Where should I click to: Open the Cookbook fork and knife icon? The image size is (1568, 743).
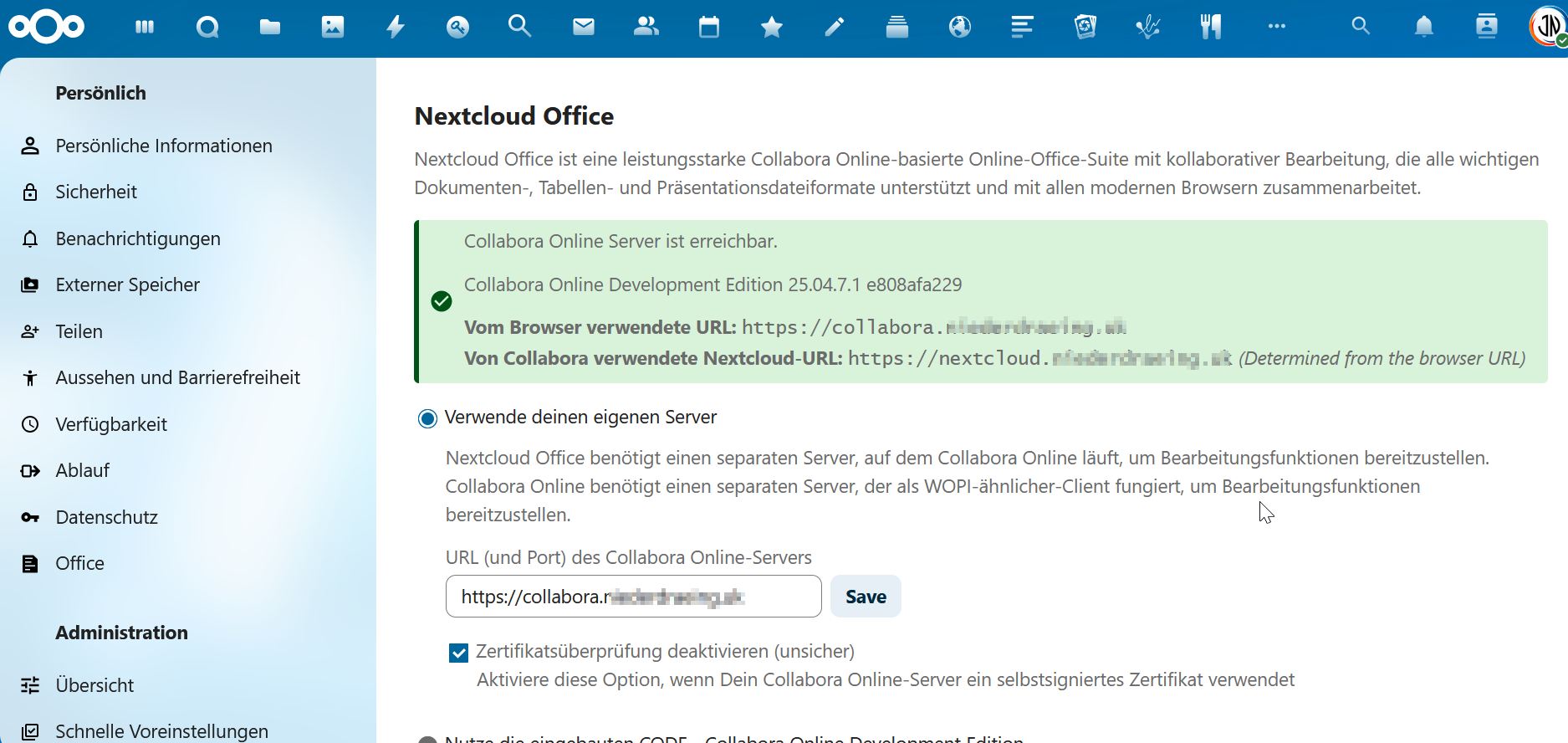(x=1210, y=28)
